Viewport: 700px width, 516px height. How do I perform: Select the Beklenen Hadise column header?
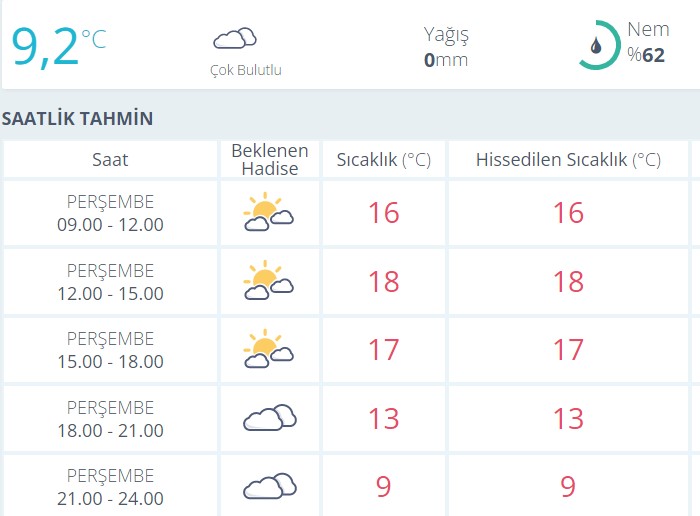click(270, 159)
